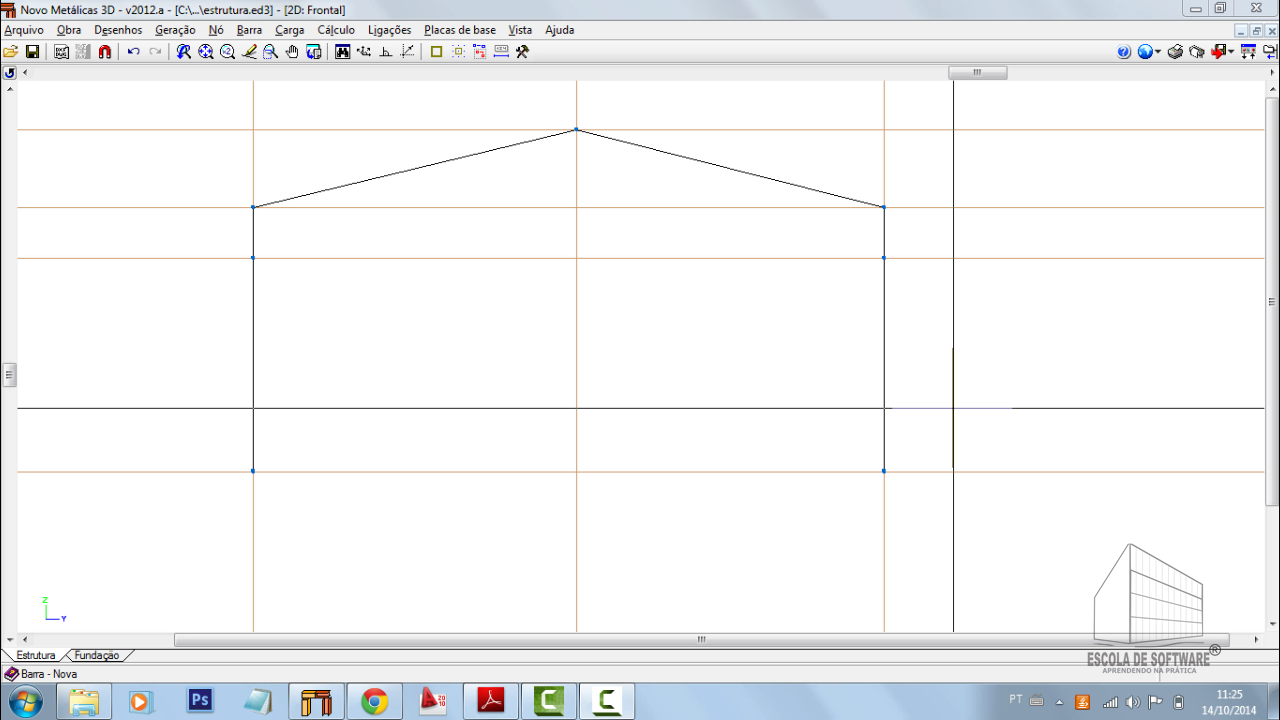Image resolution: width=1280 pixels, height=720 pixels.
Task: Open the Cálculo menu
Action: click(336, 30)
